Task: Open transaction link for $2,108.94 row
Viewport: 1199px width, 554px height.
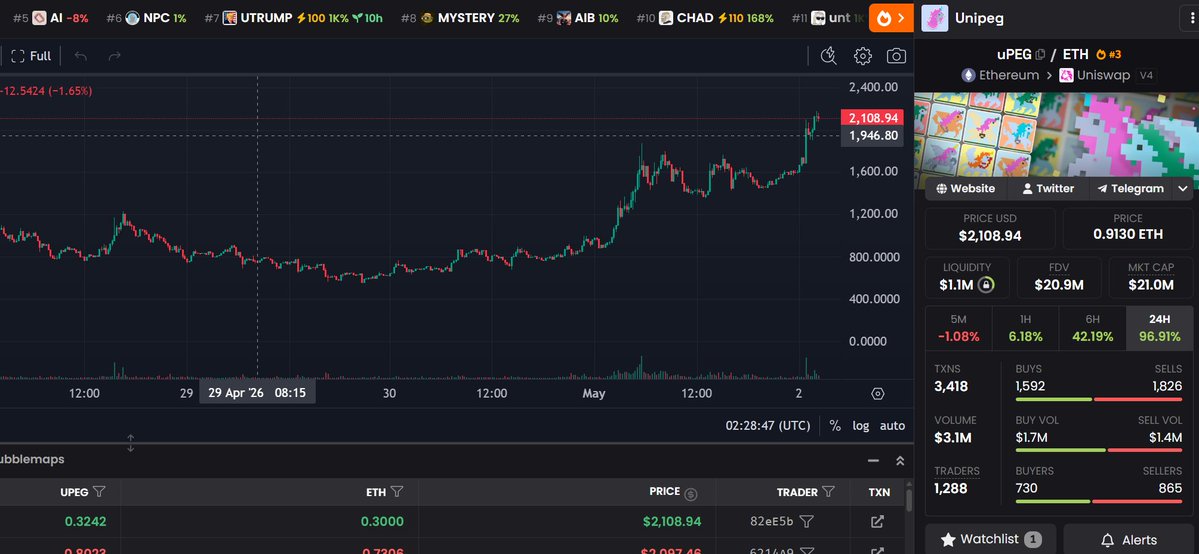Action: (x=877, y=522)
